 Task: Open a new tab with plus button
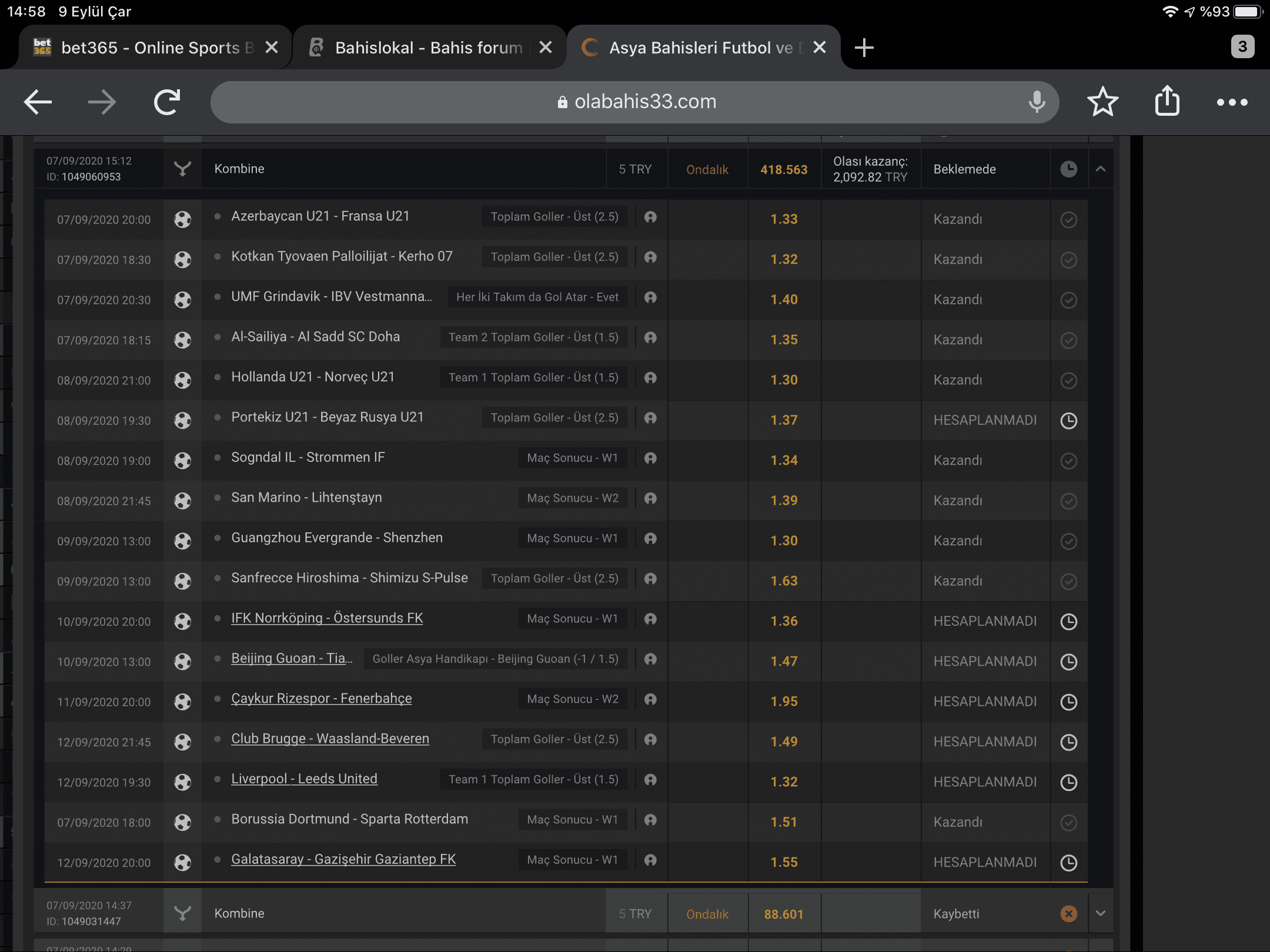[x=864, y=48]
